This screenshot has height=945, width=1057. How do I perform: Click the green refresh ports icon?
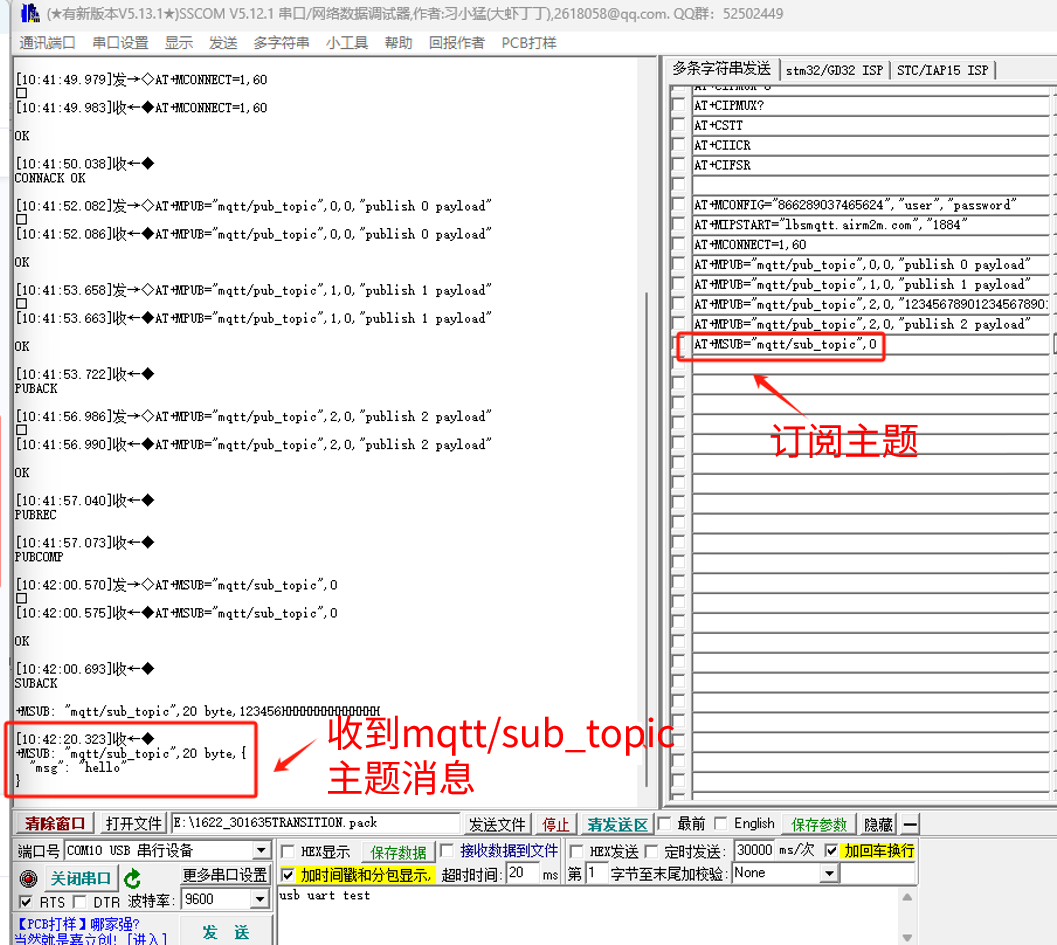pyautogui.click(x=132, y=878)
